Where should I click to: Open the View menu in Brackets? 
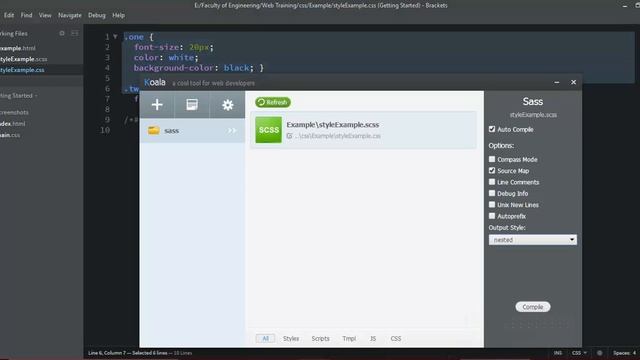point(45,15)
